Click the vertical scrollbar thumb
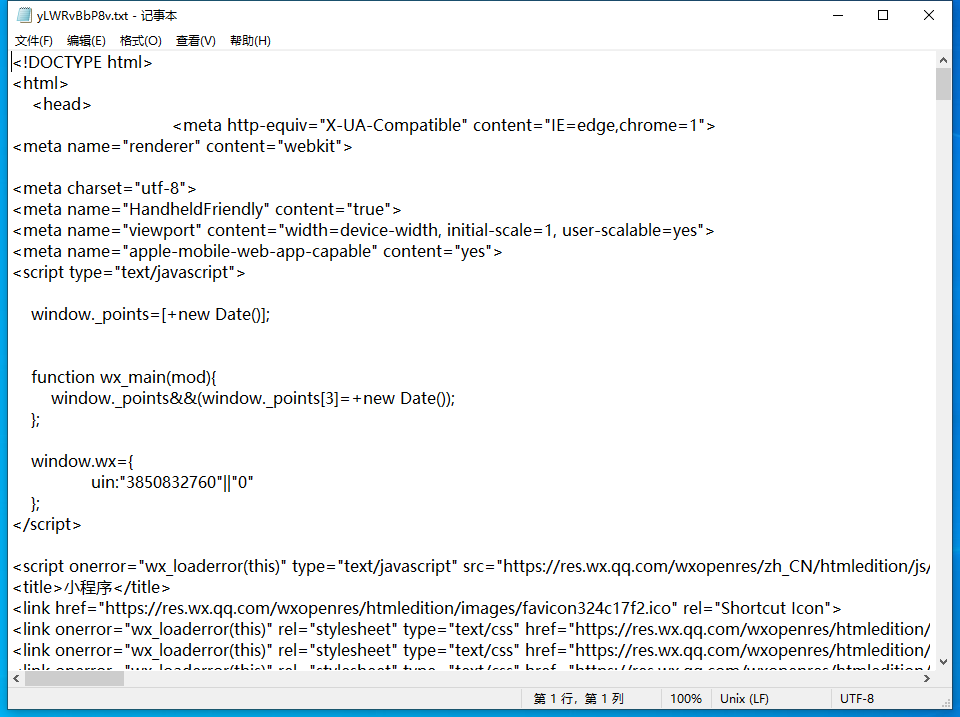The height and width of the screenshot is (717, 960). click(x=943, y=84)
